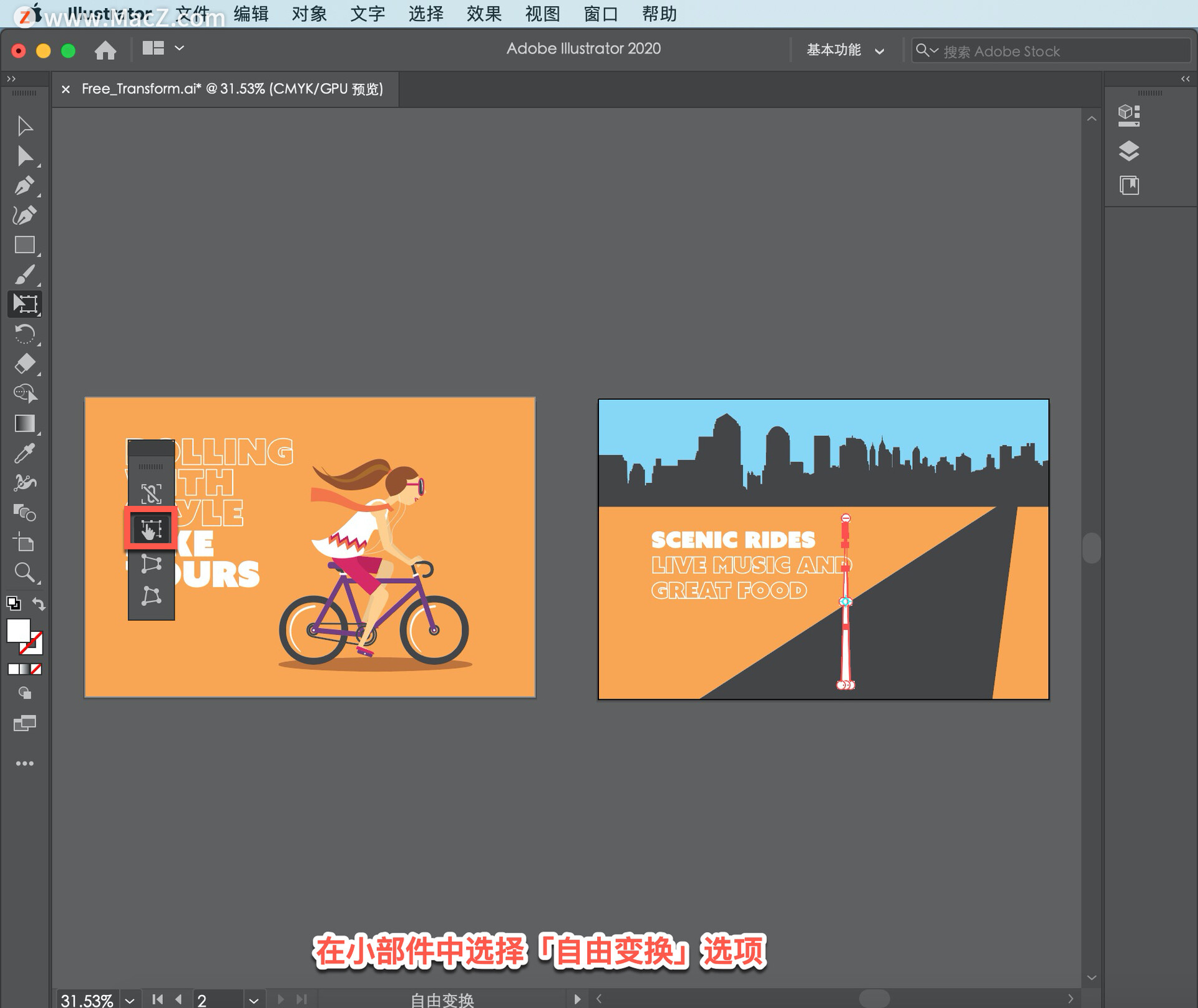Open the status bar options arrow
The width and height of the screenshot is (1198, 1008).
[x=577, y=999]
